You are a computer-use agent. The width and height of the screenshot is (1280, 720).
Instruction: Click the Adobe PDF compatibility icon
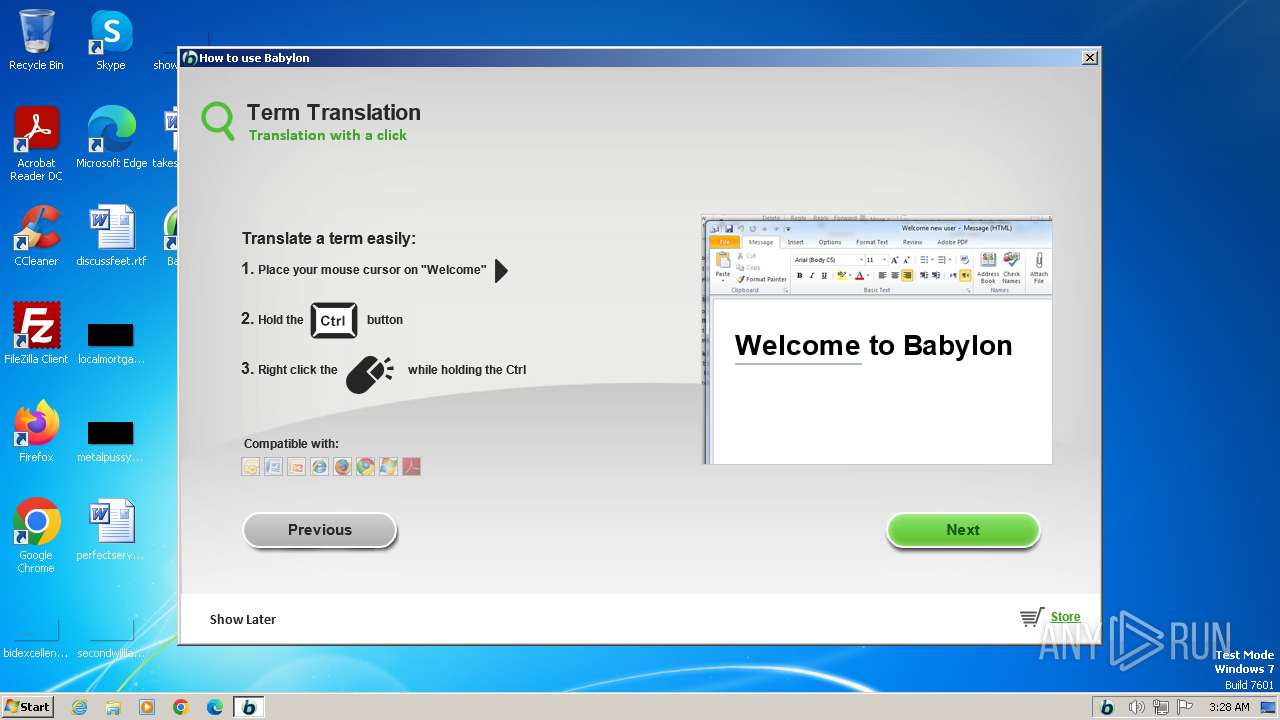click(x=412, y=466)
